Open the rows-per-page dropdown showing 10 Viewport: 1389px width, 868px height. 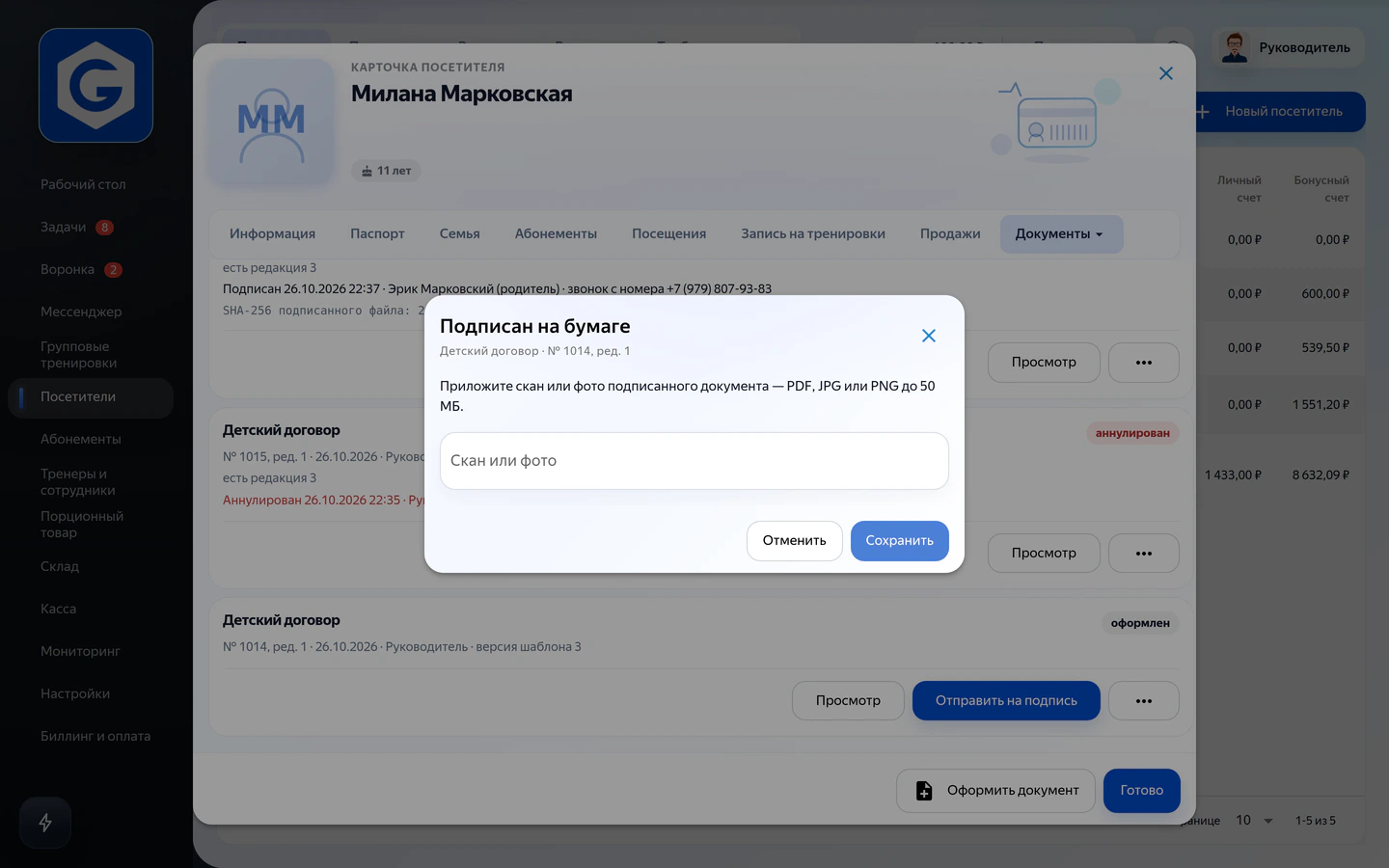[x=1254, y=821]
